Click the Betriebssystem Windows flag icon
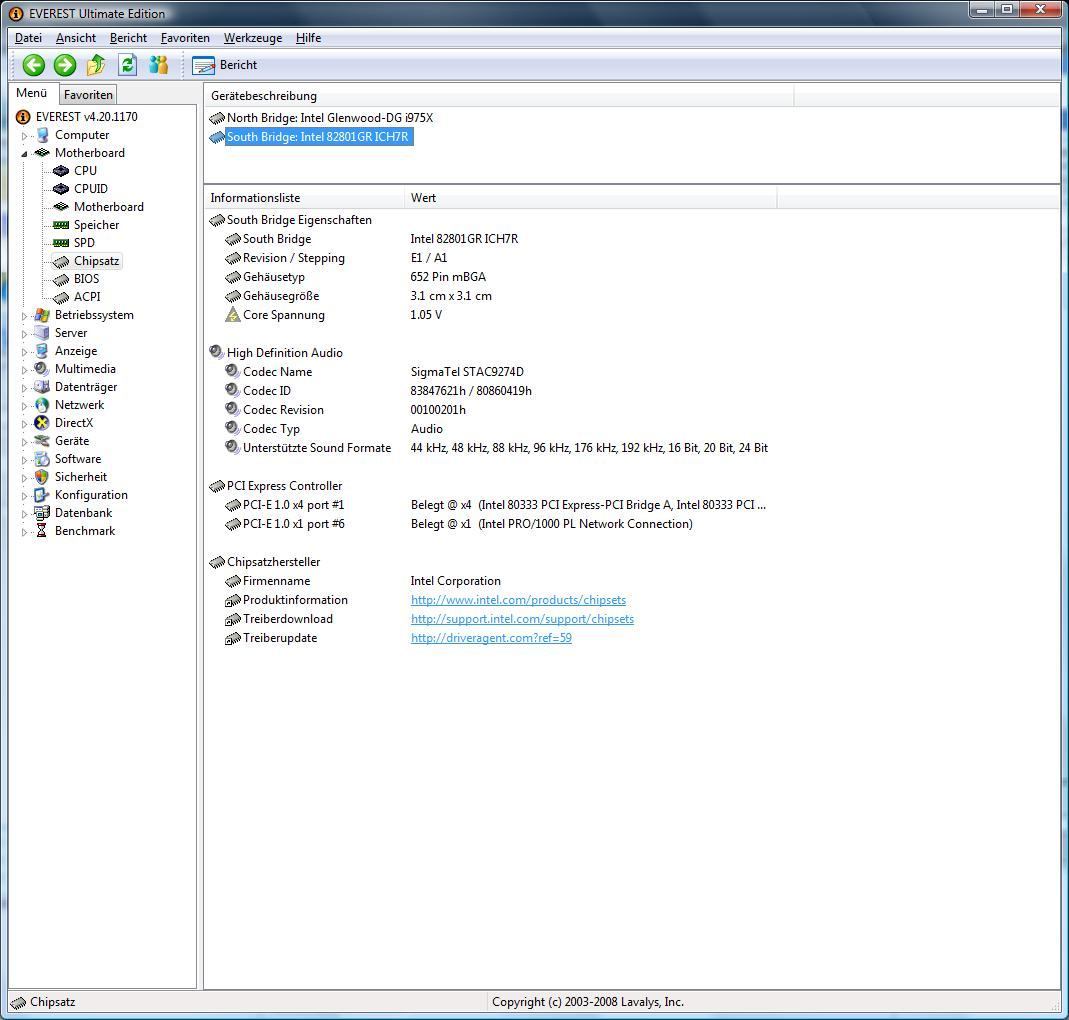 42,315
